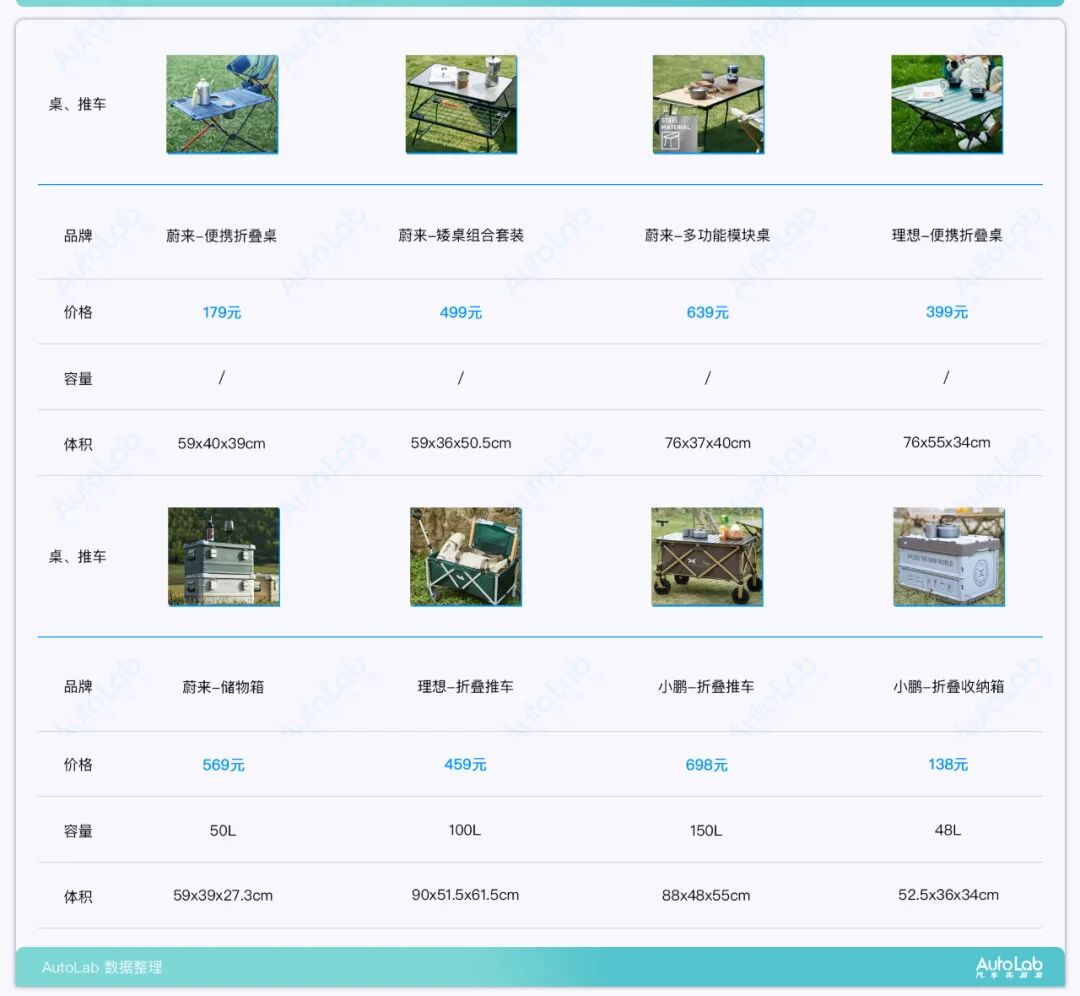Open the 蔚来-多功能模块桌 product photo
This screenshot has width=1080, height=996.
point(708,104)
